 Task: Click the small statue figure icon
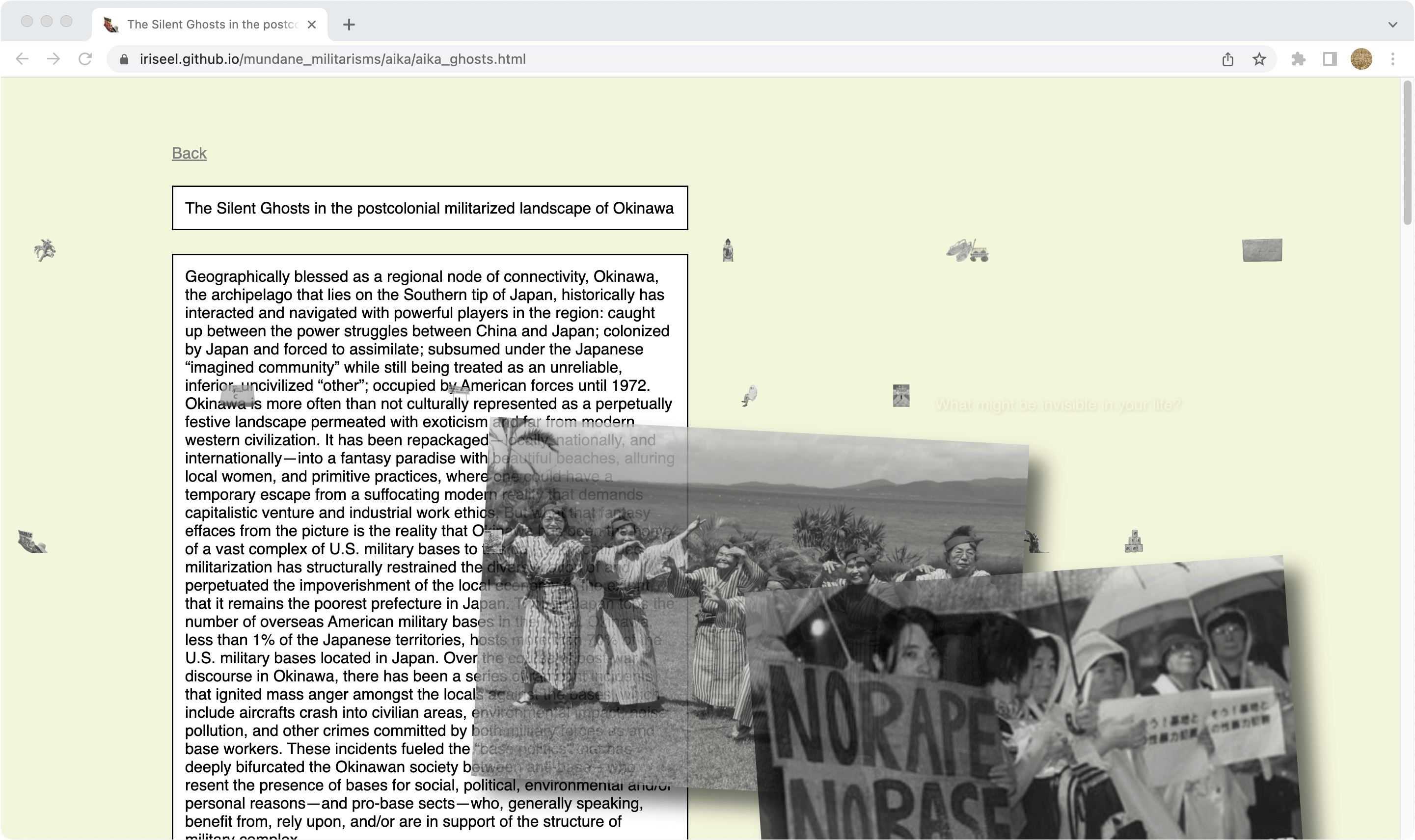728,250
